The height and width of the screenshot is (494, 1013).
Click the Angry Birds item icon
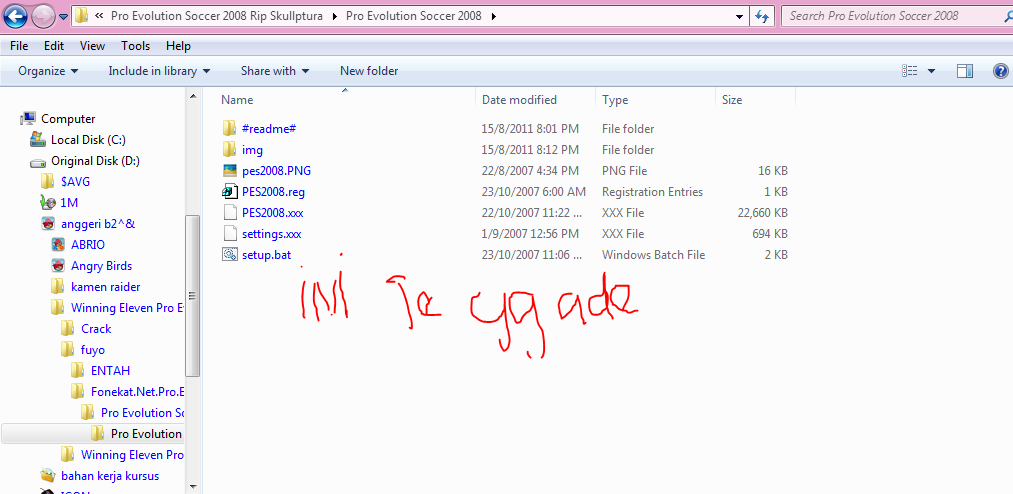coord(57,265)
